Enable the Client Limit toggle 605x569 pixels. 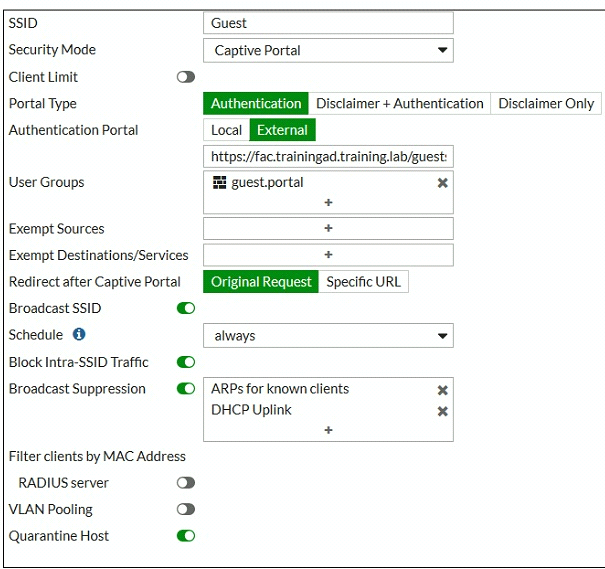[x=186, y=77]
